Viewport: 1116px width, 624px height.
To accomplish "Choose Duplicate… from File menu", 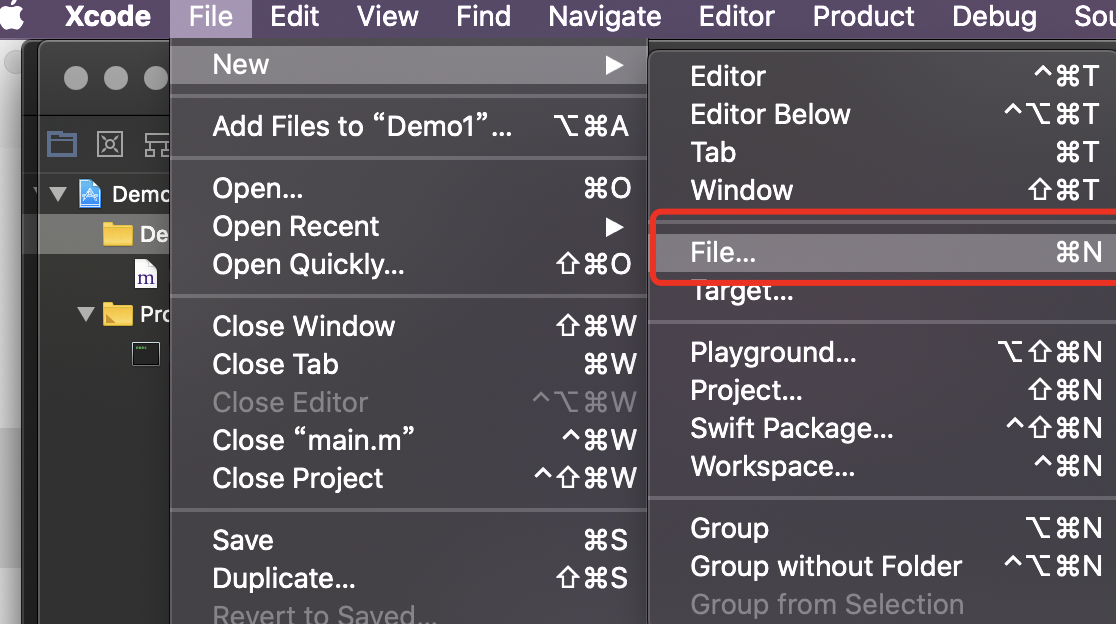I will (x=409, y=578).
